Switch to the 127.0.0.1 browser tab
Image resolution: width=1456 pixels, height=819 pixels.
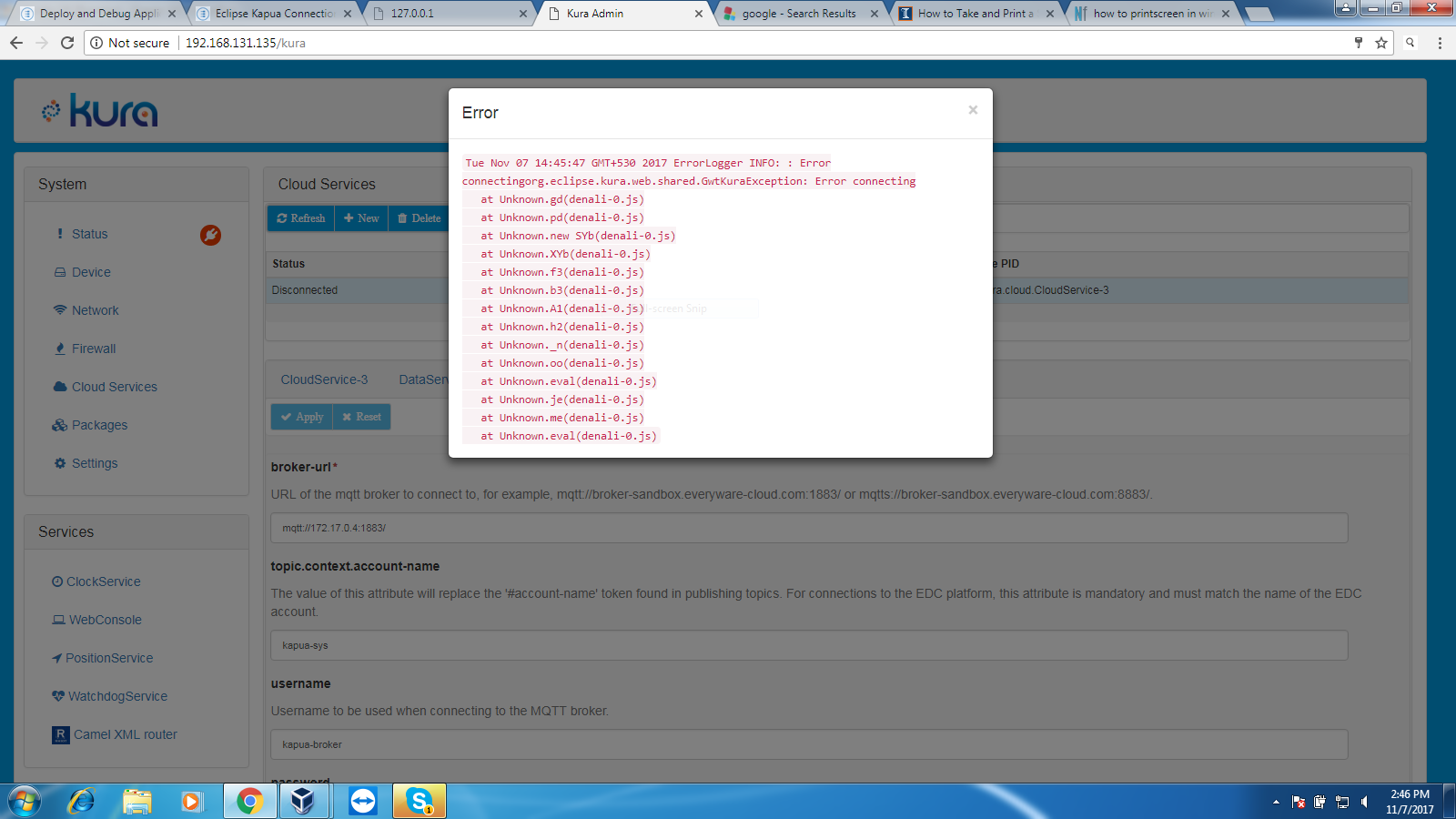[x=449, y=14]
